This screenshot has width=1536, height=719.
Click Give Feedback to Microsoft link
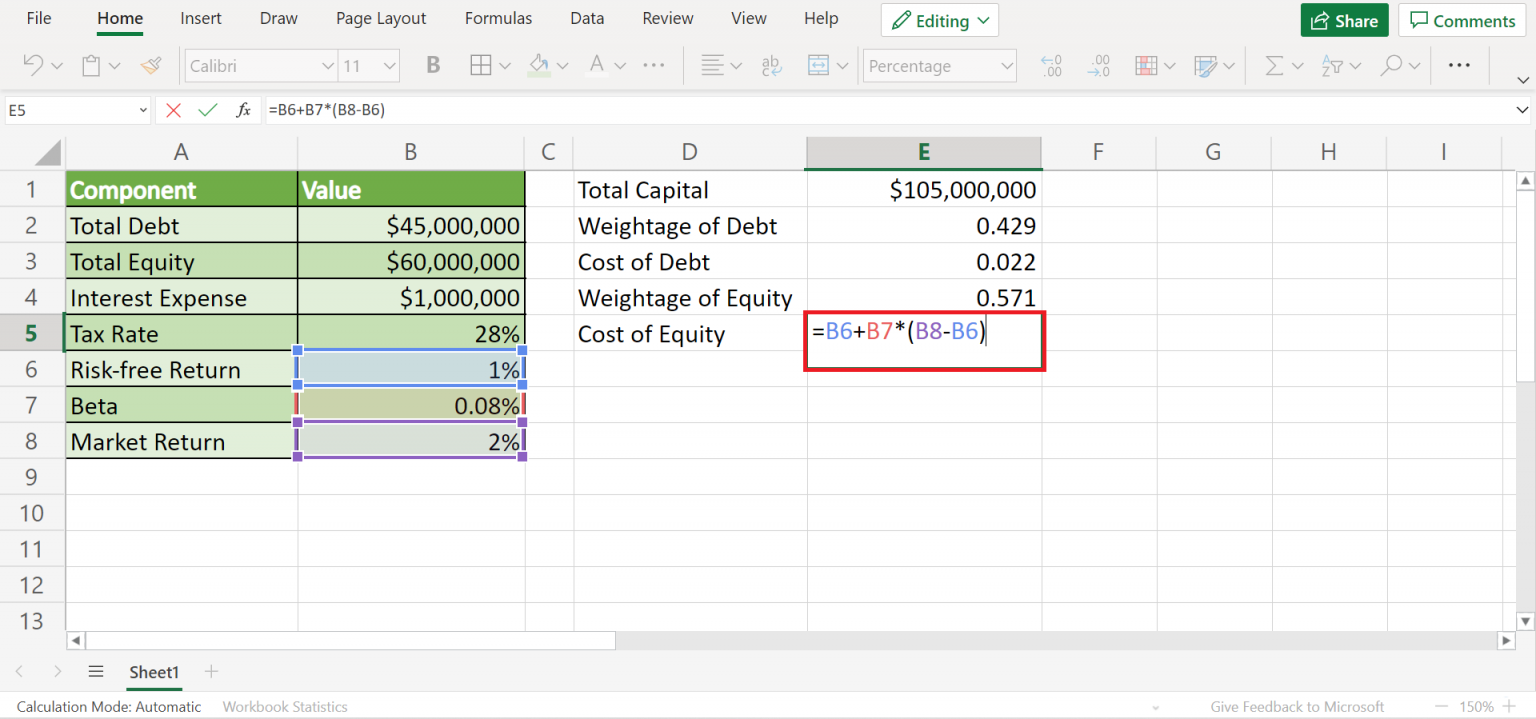click(x=1296, y=706)
